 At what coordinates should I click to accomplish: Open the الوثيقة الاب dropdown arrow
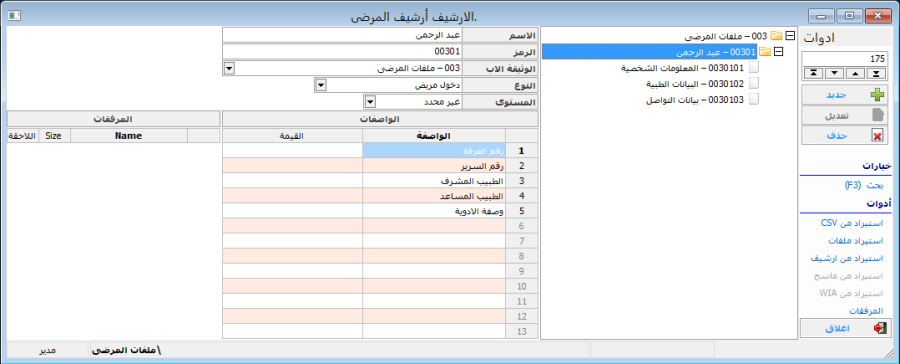coord(228,69)
